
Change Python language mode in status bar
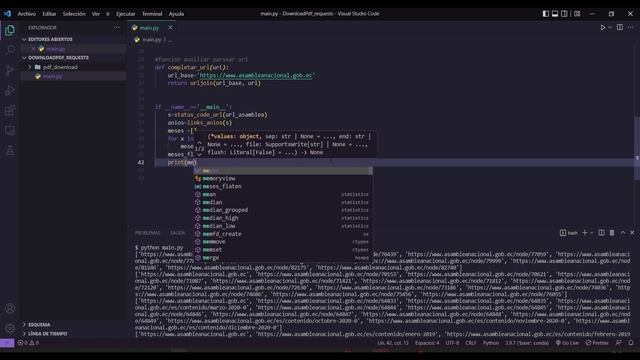(491, 343)
